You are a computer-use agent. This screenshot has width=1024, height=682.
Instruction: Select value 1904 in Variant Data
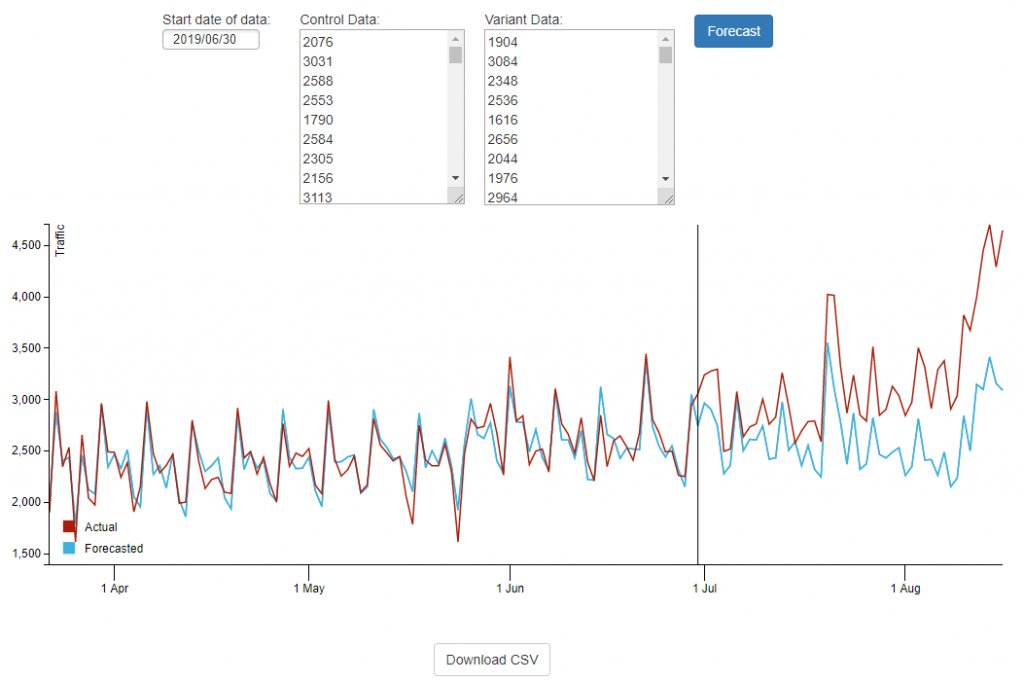(x=503, y=42)
